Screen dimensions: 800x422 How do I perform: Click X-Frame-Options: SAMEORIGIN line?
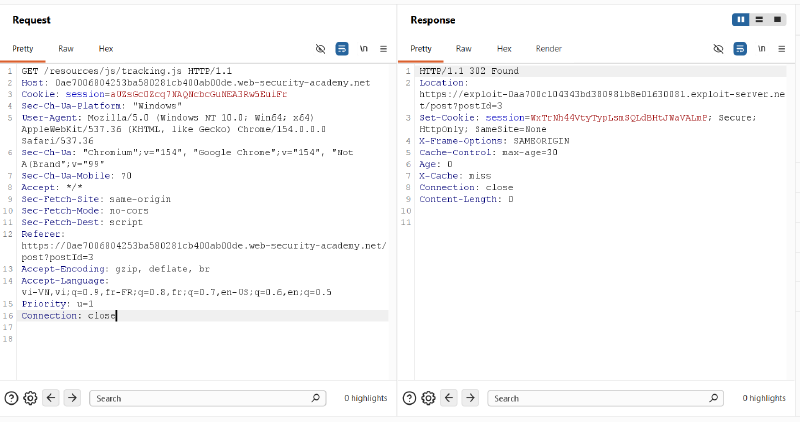tap(494, 141)
